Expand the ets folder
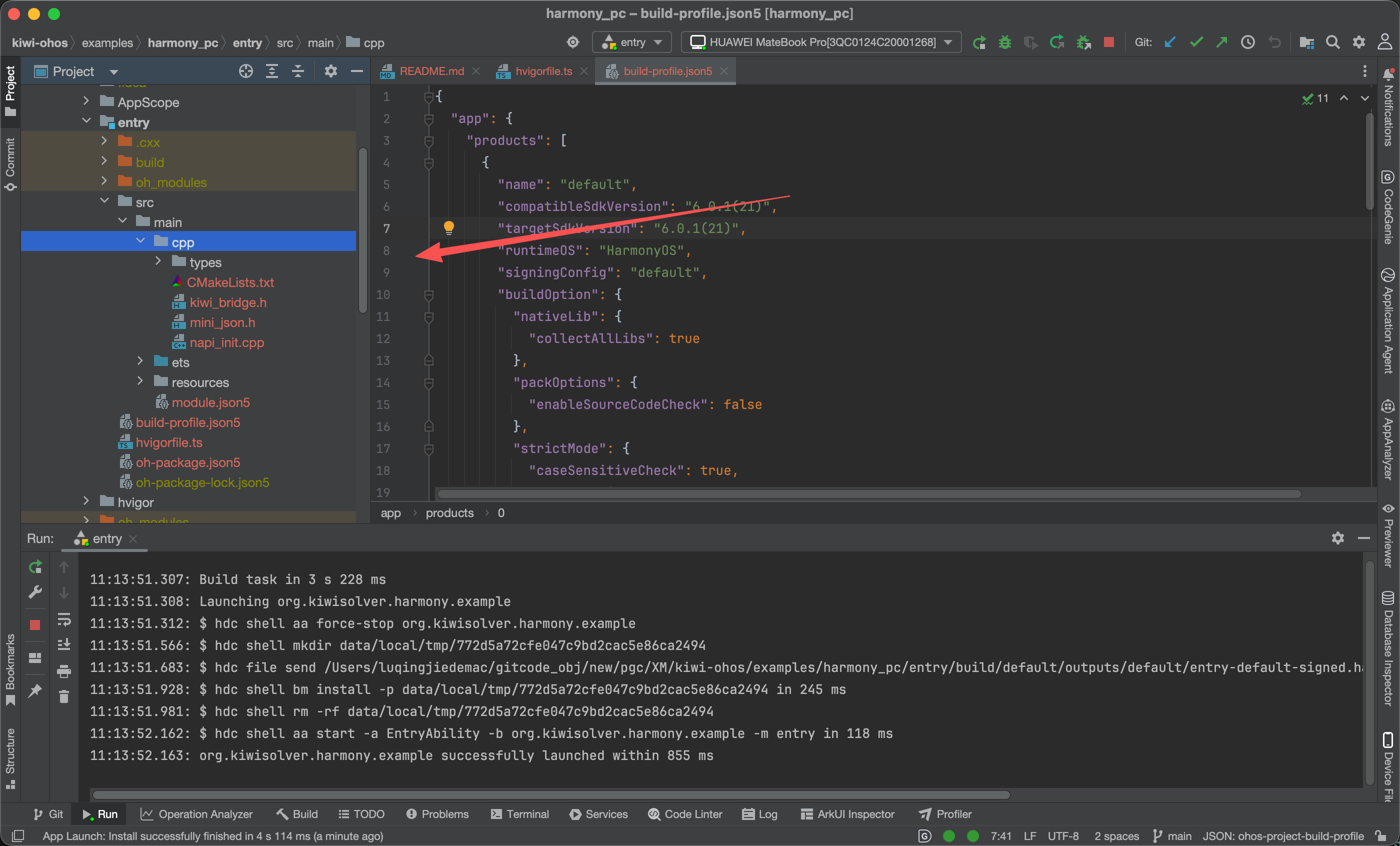The width and height of the screenshot is (1400, 846). point(140,361)
